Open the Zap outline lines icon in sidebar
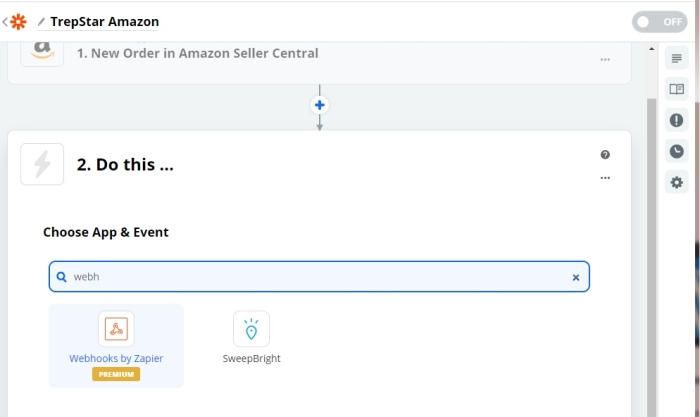The width and height of the screenshot is (700, 417). [676, 58]
